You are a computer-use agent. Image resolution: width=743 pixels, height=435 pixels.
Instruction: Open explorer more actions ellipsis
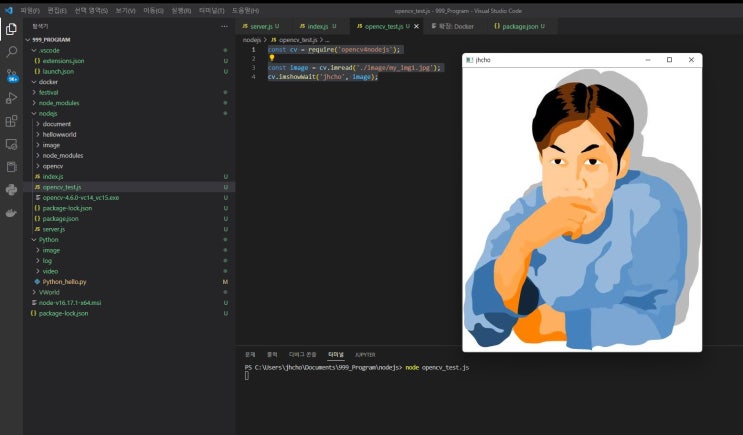223,26
